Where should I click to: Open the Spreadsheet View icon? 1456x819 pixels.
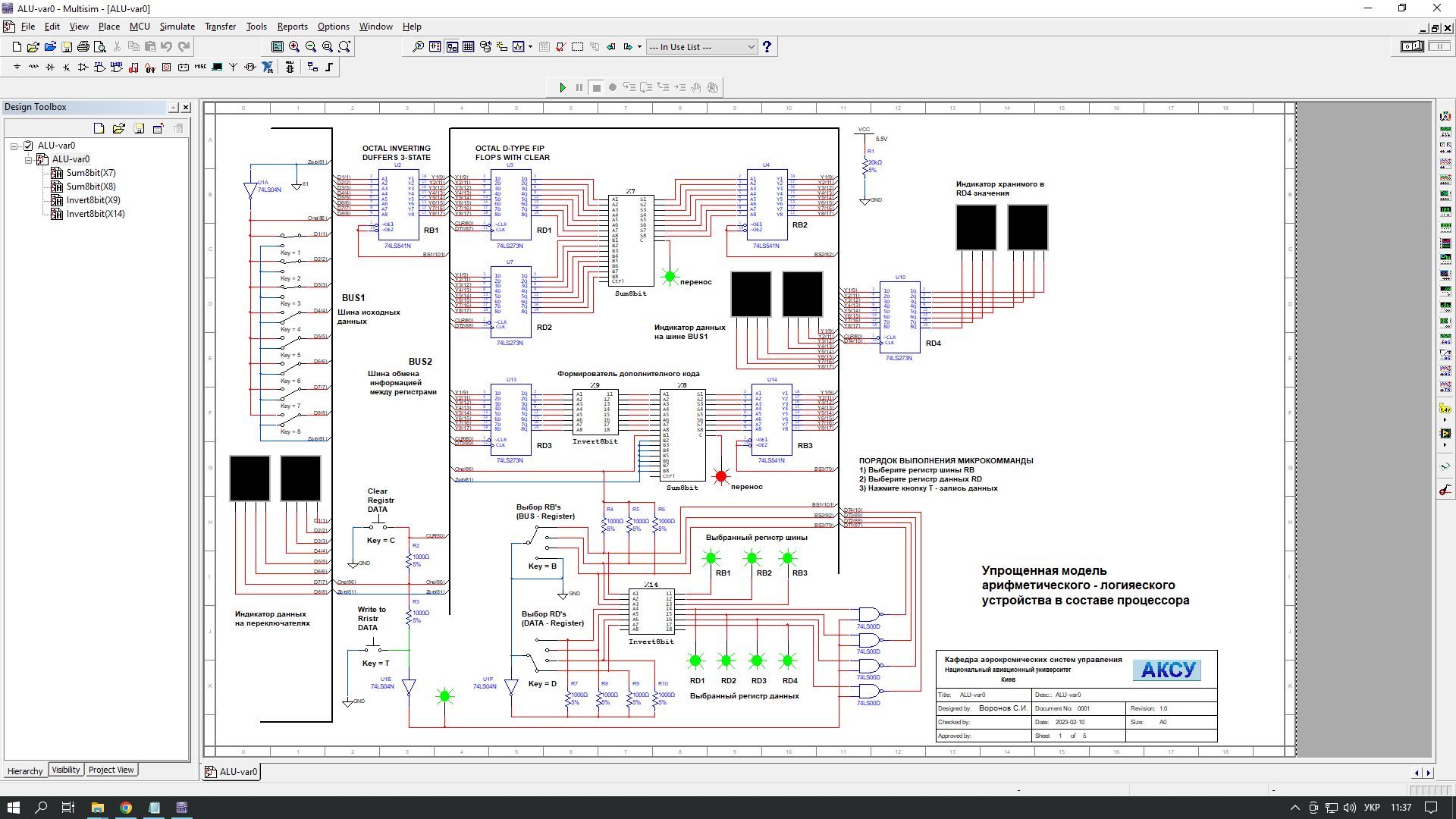click(x=469, y=47)
